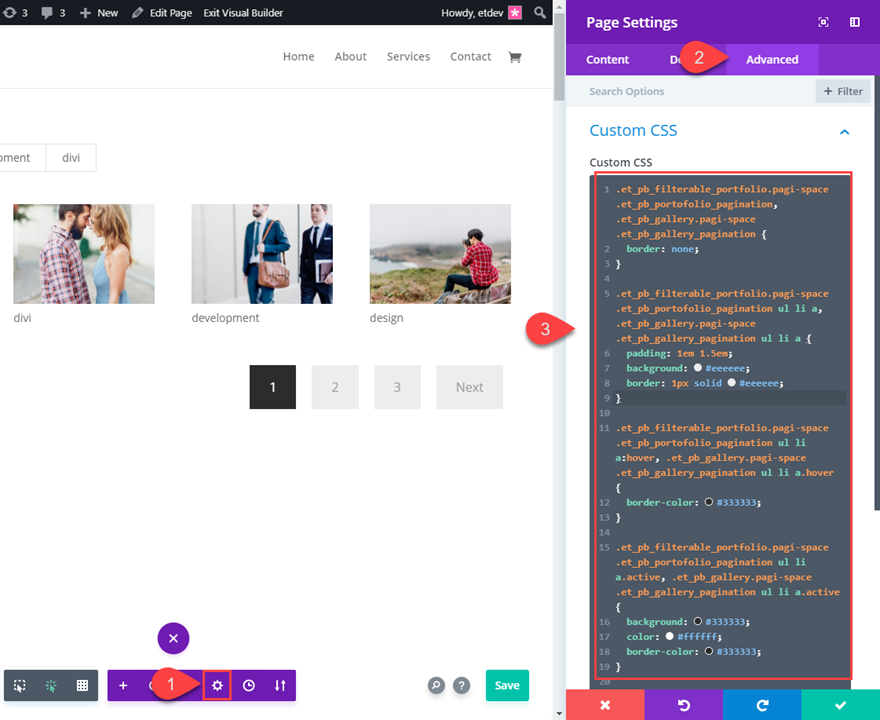This screenshot has width=880, height=720.
Task: Collapse the Custom CSS section chevron
Action: (844, 131)
